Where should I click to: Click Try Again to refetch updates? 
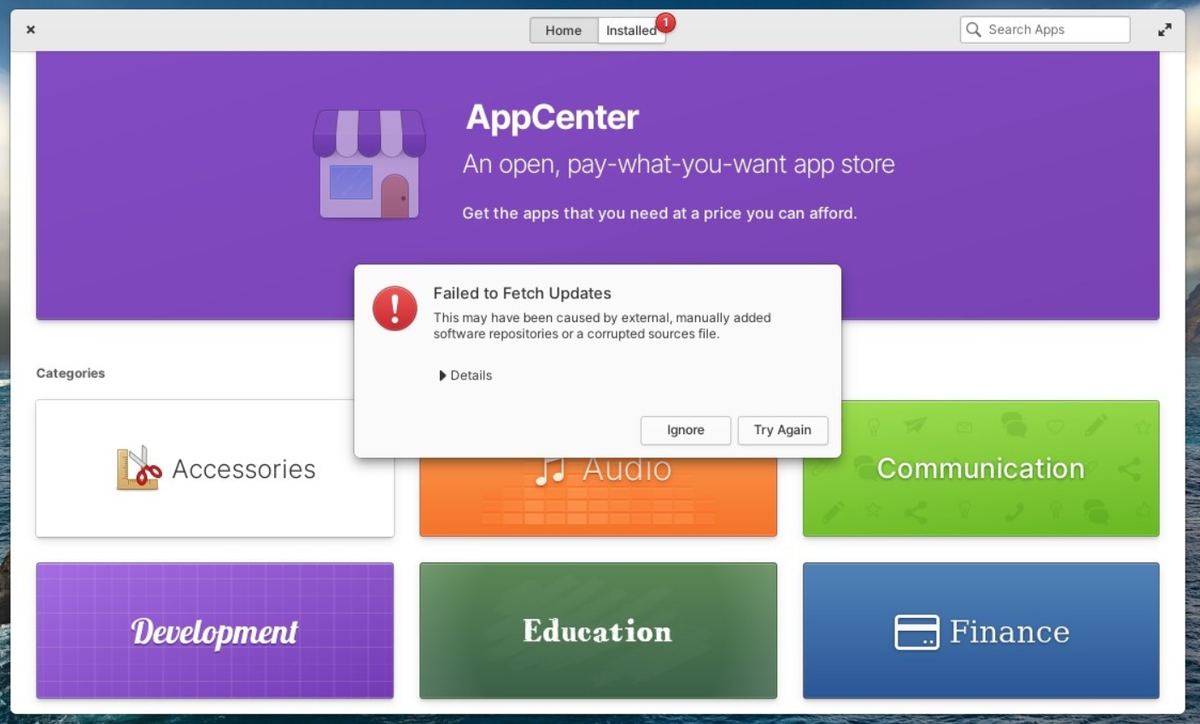[783, 430]
